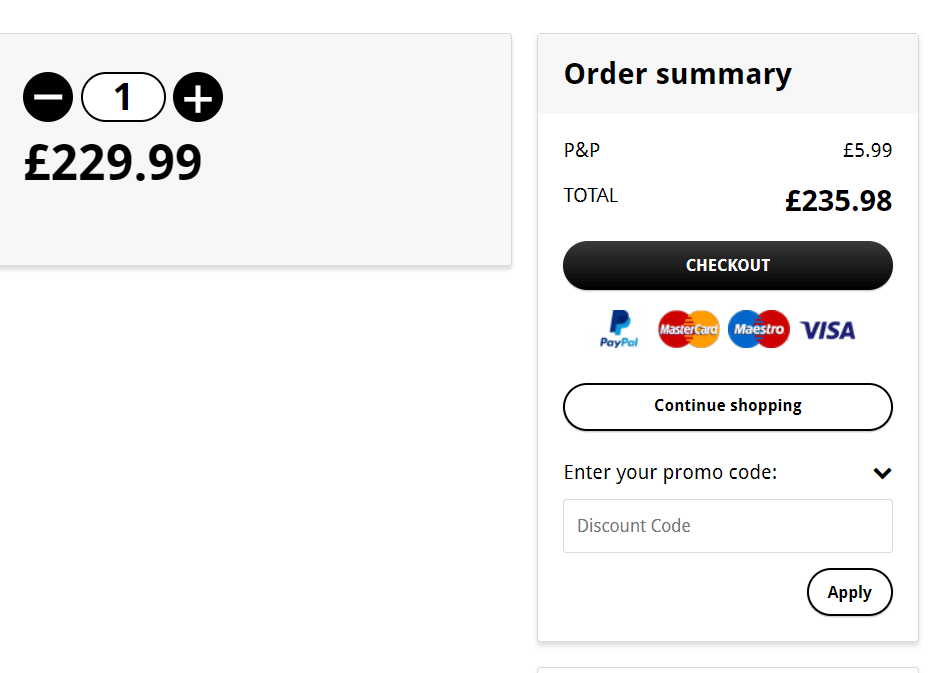Click the Order summary heading
Image resolution: width=952 pixels, height=673 pixels.
pyautogui.click(x=677, y=74)
